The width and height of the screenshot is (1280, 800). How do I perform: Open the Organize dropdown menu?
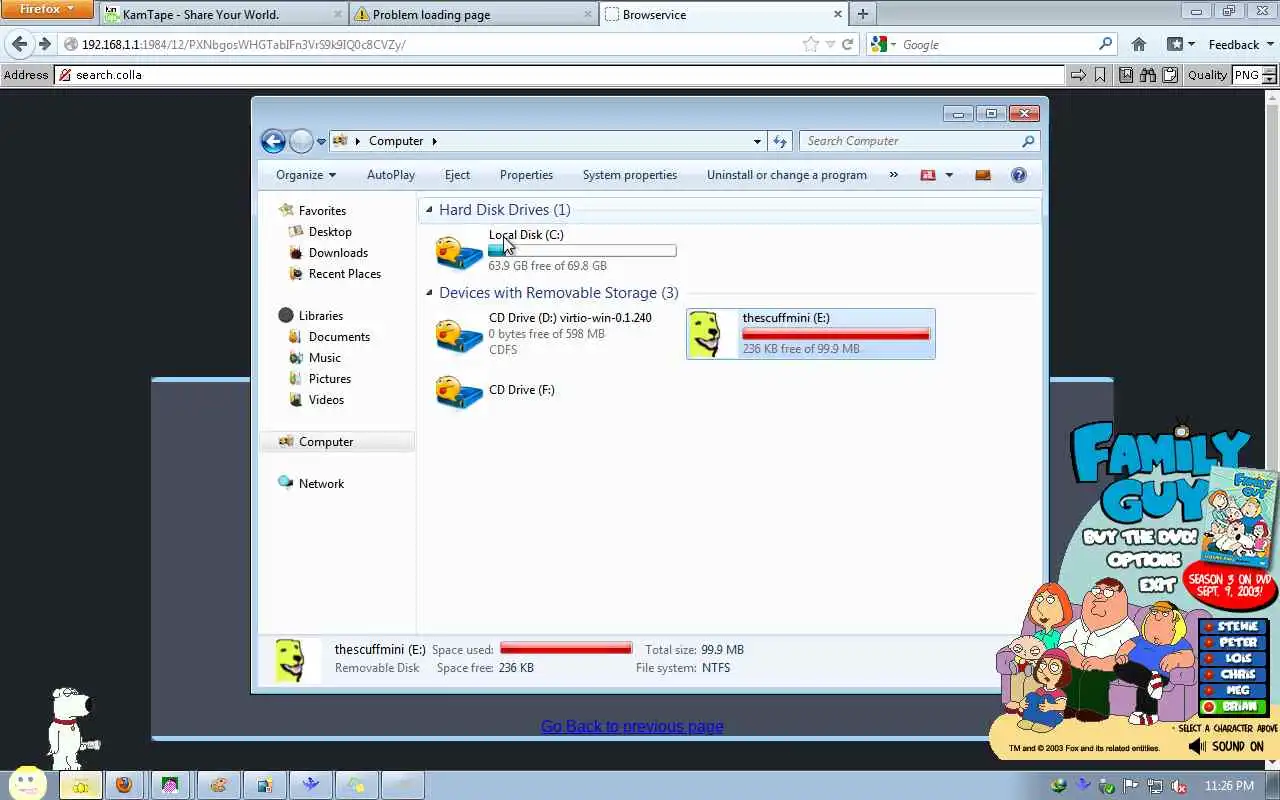point(306,175)
